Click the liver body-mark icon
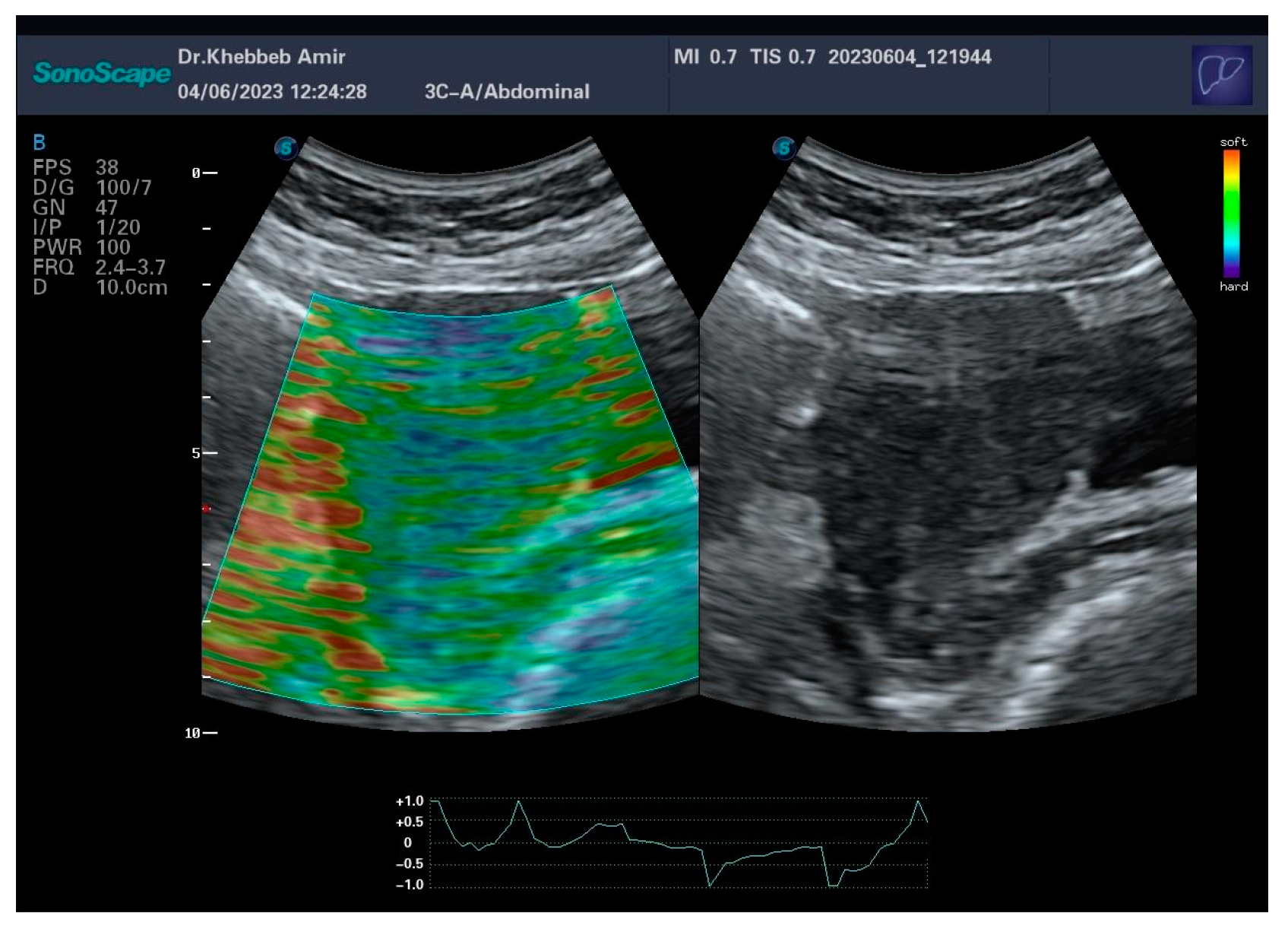Image resolution: width=1288 pixels, height=929 pixels. point(1221,75)
